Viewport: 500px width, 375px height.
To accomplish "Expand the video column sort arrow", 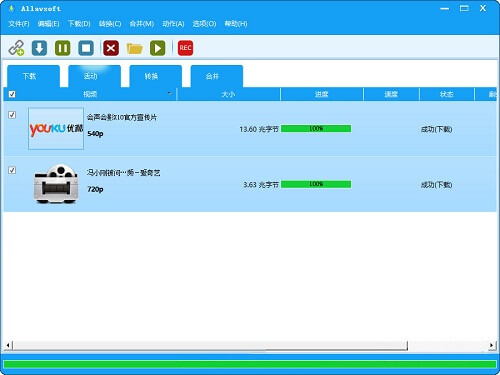I will [x=170, y=93].
